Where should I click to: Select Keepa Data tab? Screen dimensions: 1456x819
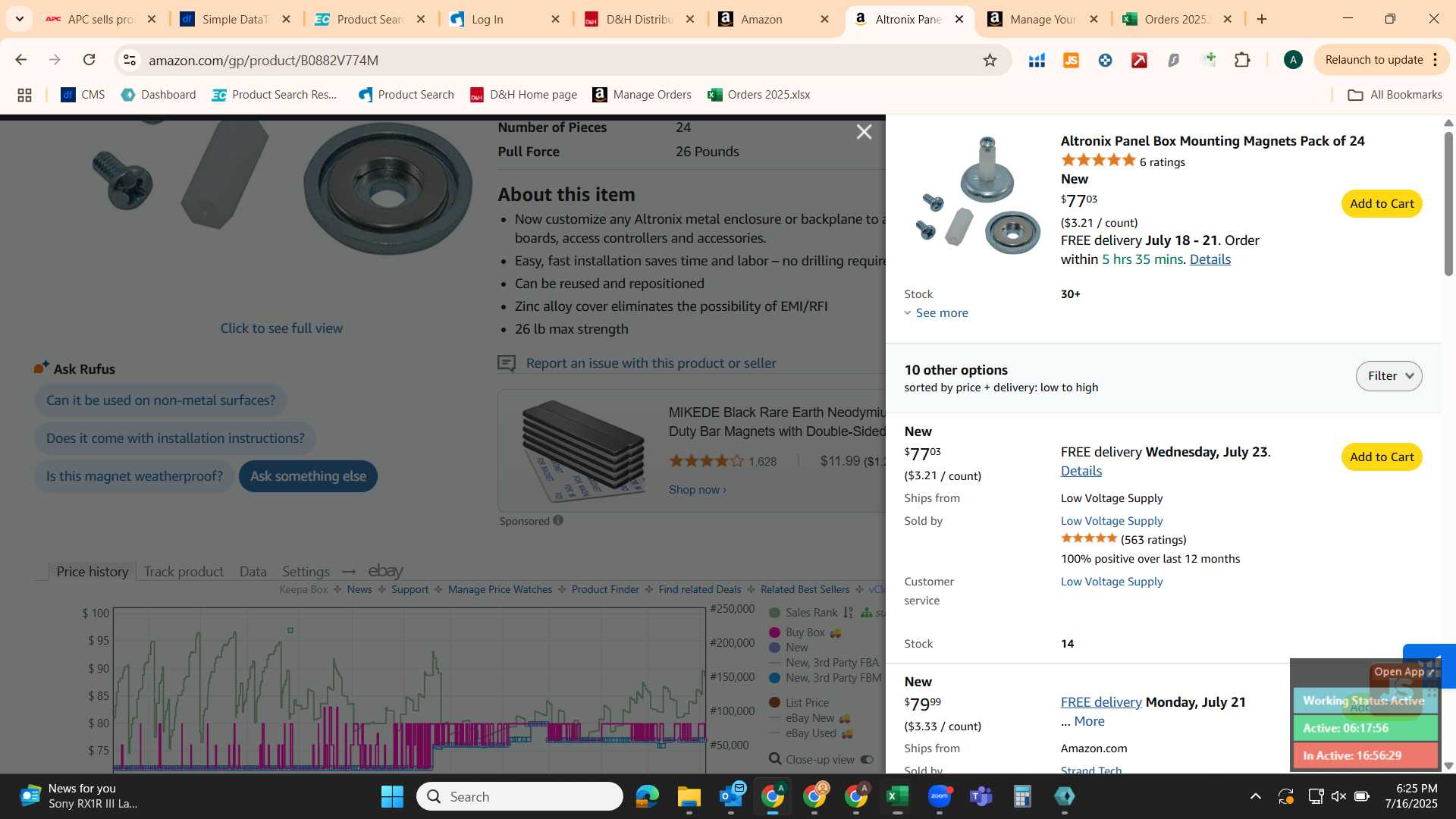click(253, 572)
